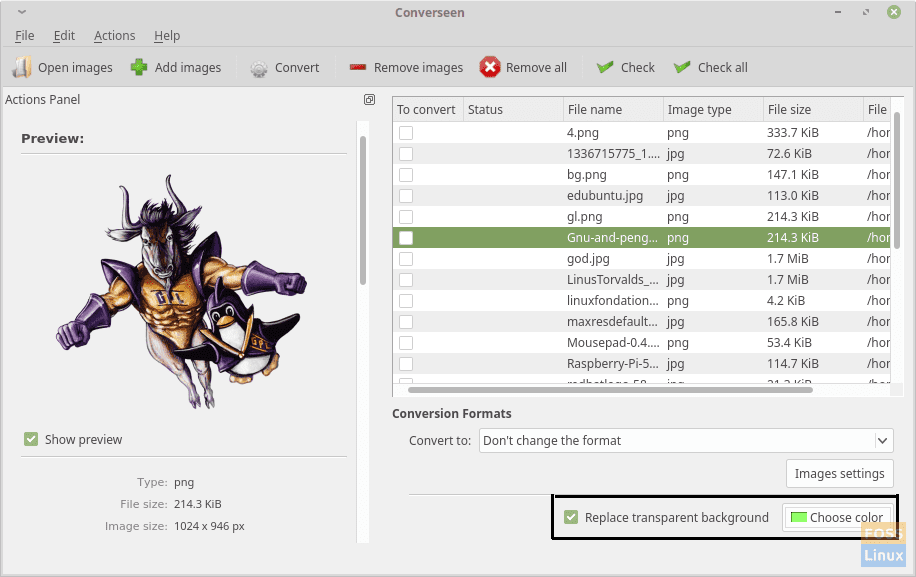Enable conversion for edubuntu.jpg
916x577 pixels.
pyautogui.click(x=406, y=196)
